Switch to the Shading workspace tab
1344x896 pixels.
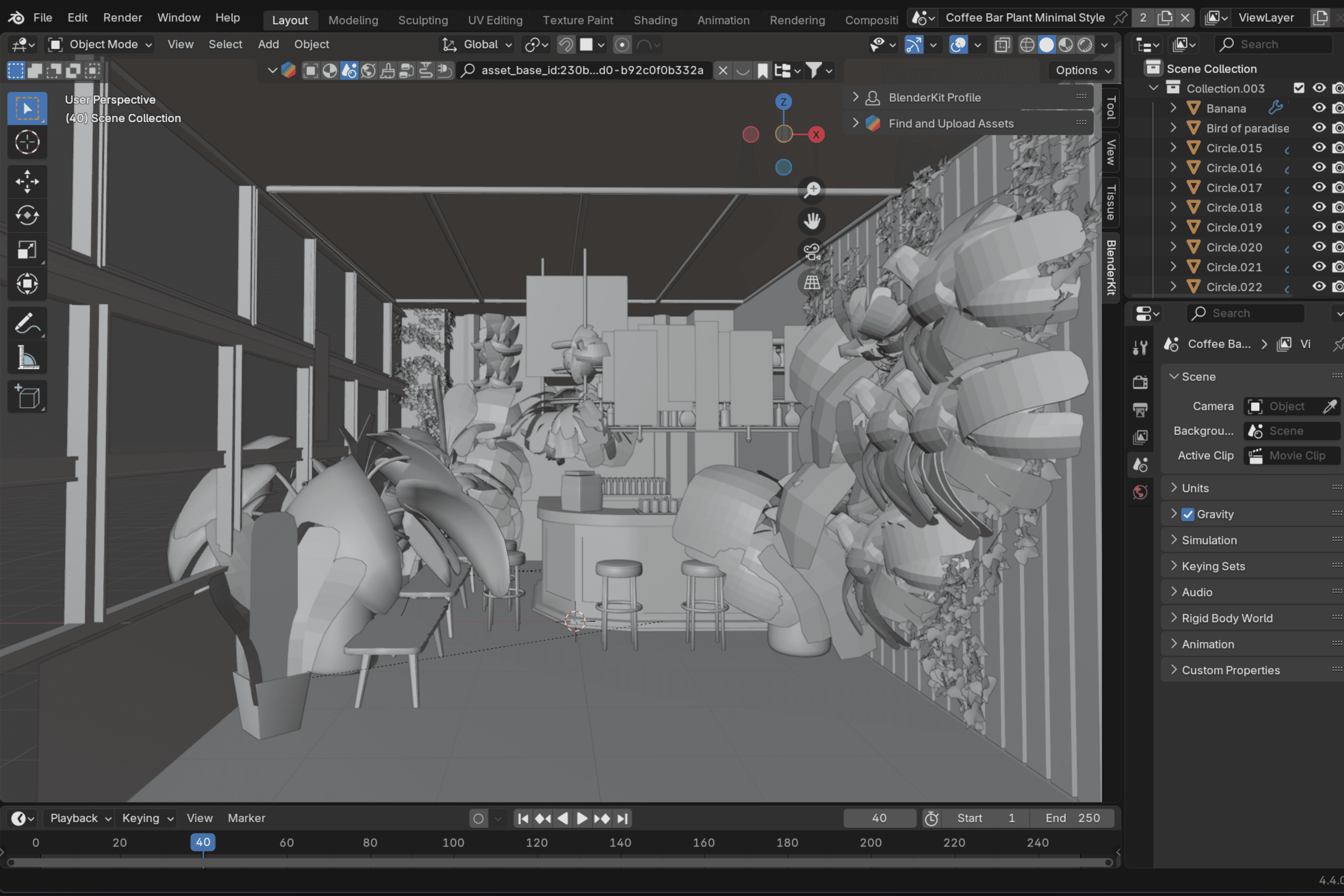pos(655,20)
